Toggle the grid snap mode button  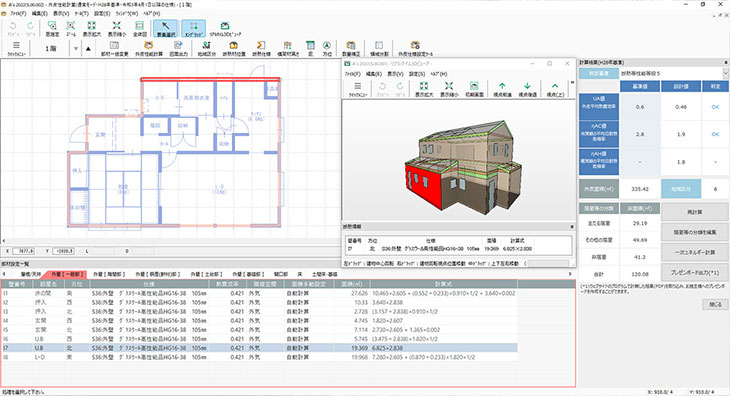tap(193, 28)
